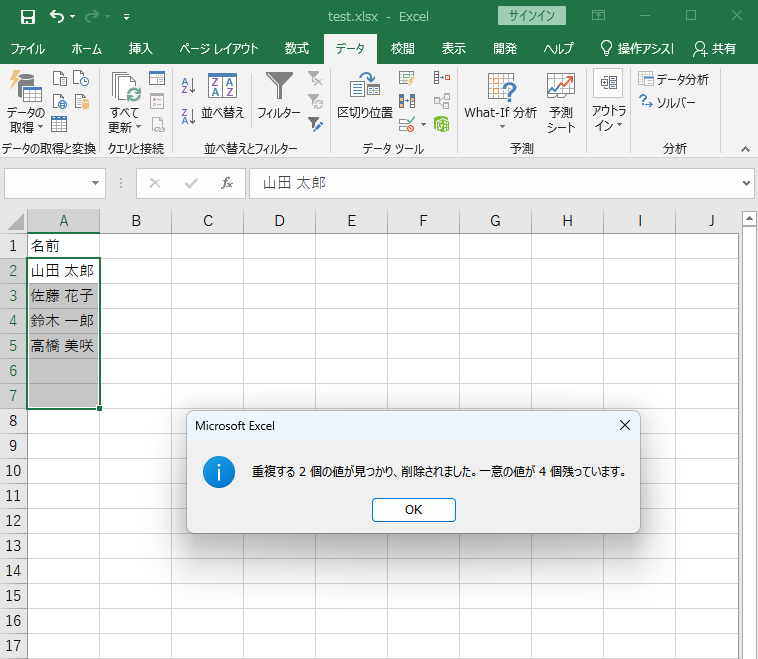This screenshot has height=659, width=758.
Task: Open the Undo history dropdown arrow
Action: pyautogui.click(x=73, y=17)
